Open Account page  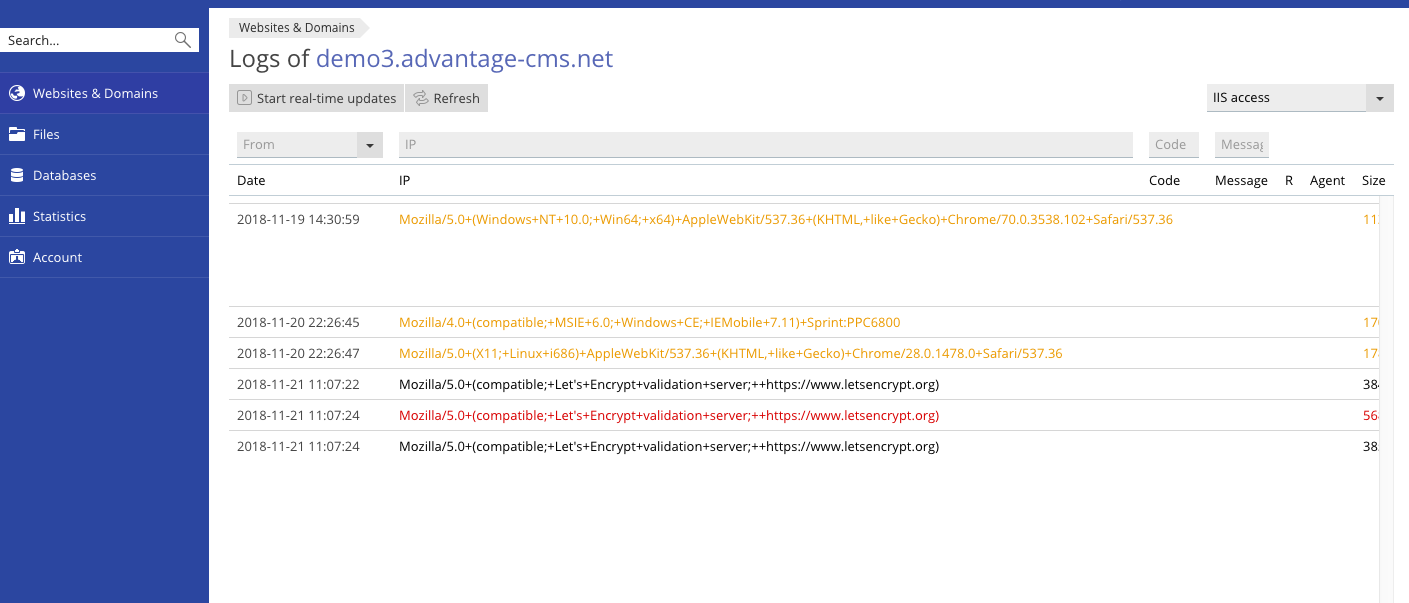click(104, 257)
